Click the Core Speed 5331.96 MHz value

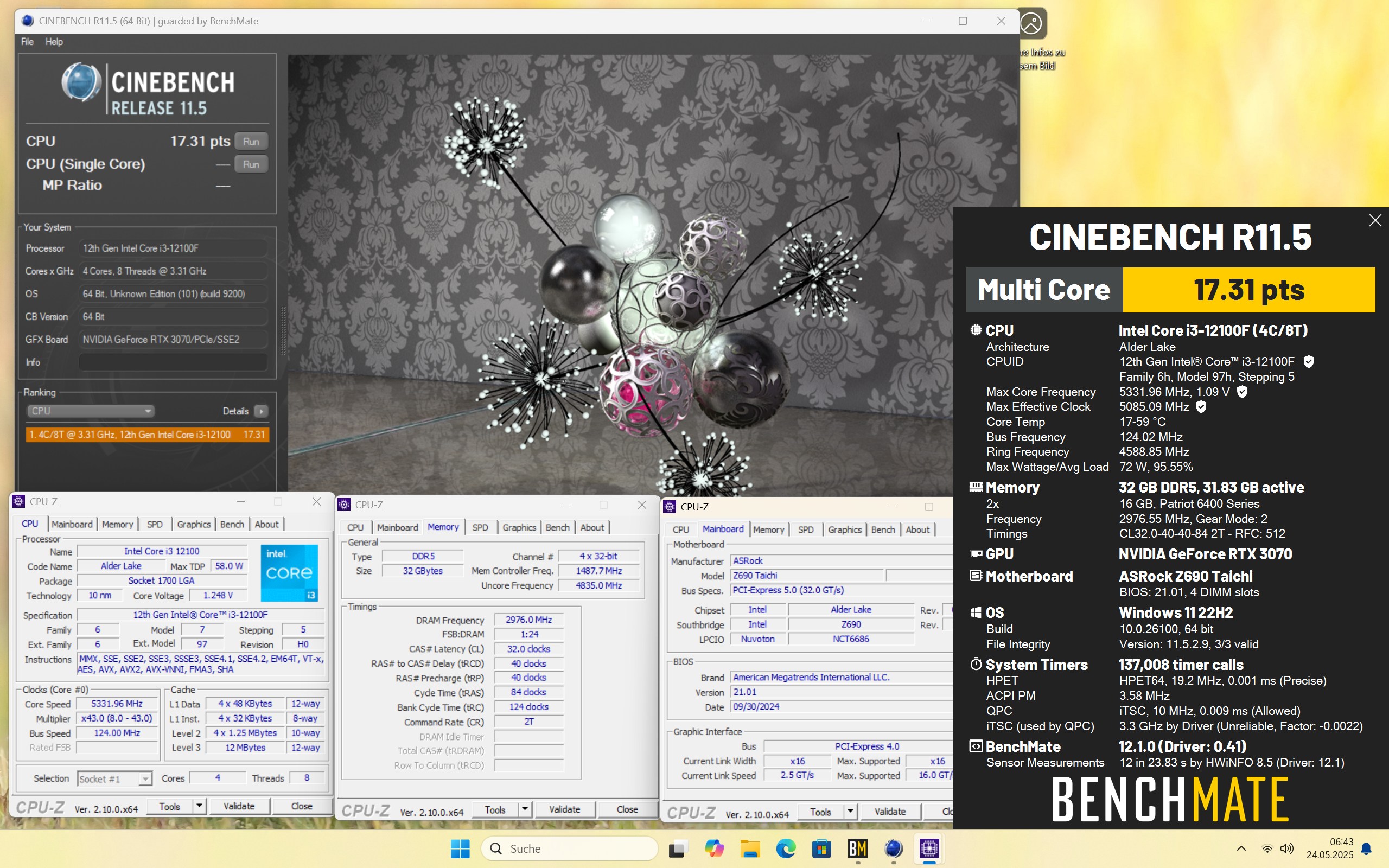pyautogui.click(x=117, y=704)
